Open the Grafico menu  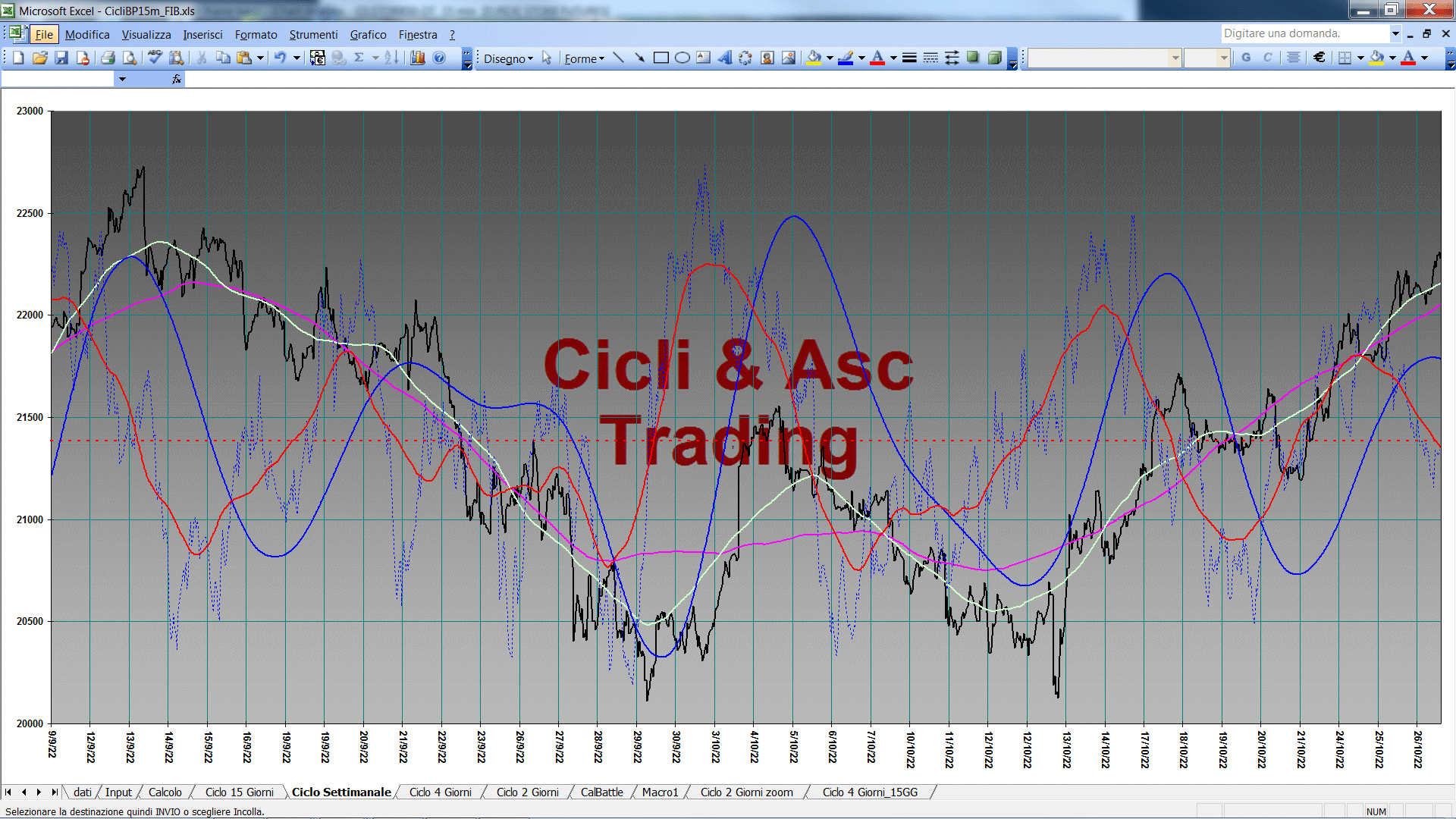[x=368, y=34]
